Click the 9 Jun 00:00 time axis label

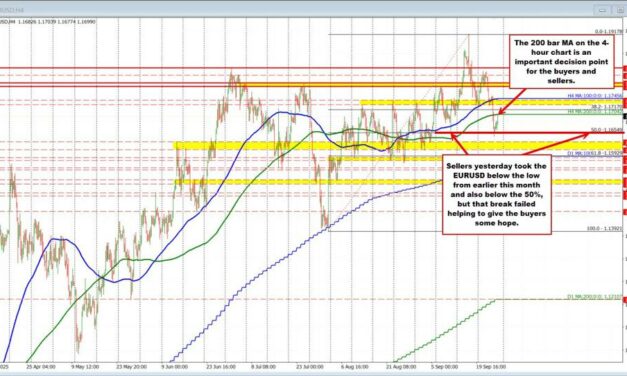[175, 366]
